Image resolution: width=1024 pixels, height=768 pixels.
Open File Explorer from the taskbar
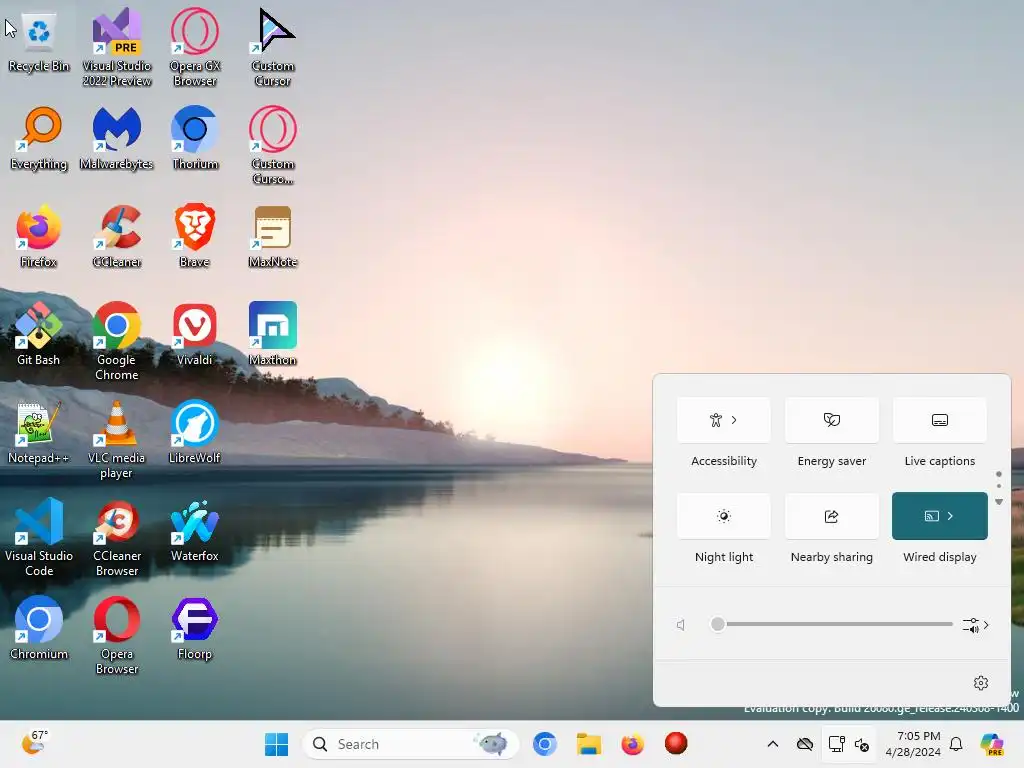tap(588, 744)
